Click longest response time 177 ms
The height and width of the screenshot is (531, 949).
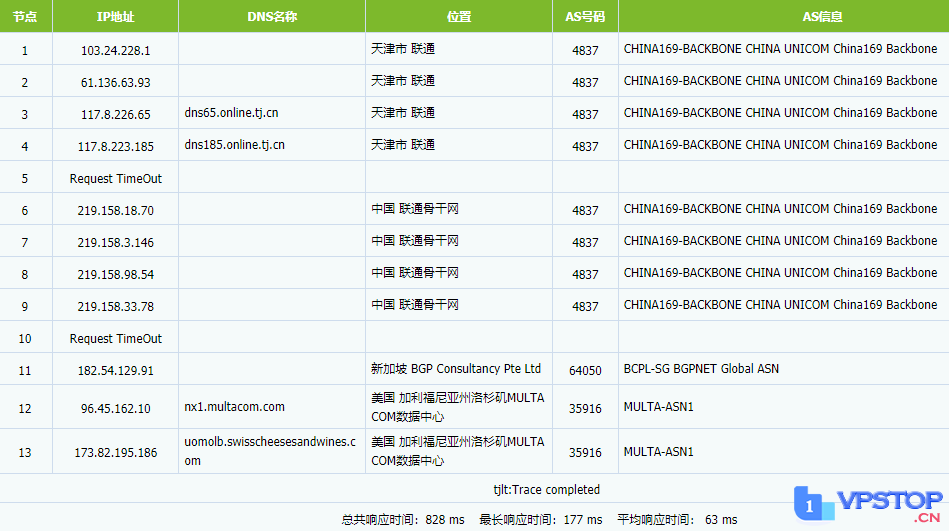540,519
